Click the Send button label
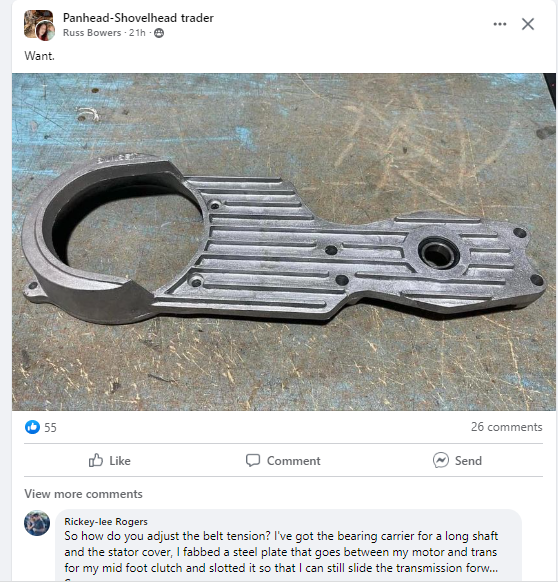Screen dimensions: 558x583 click(x=468, y=461)
